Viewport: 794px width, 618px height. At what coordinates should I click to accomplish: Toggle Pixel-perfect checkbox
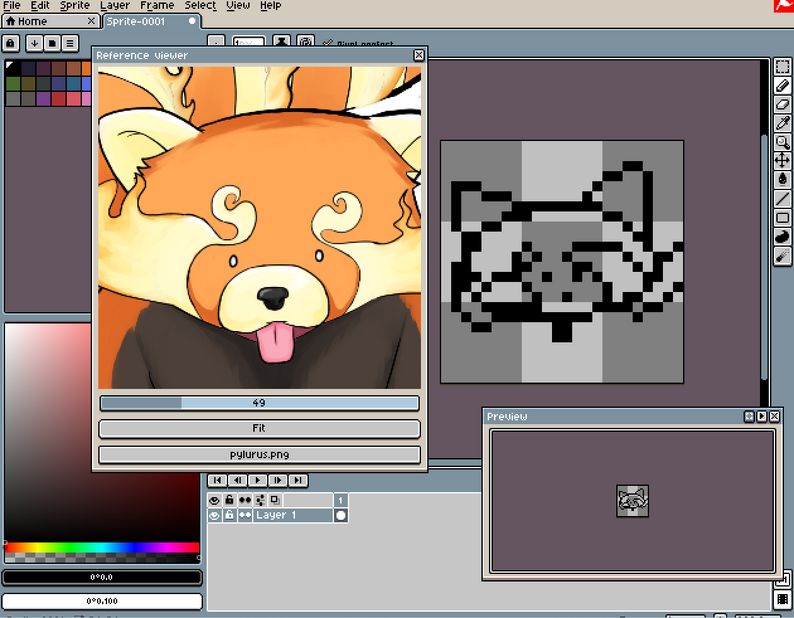pyautogui.click(x=358, y=44)
